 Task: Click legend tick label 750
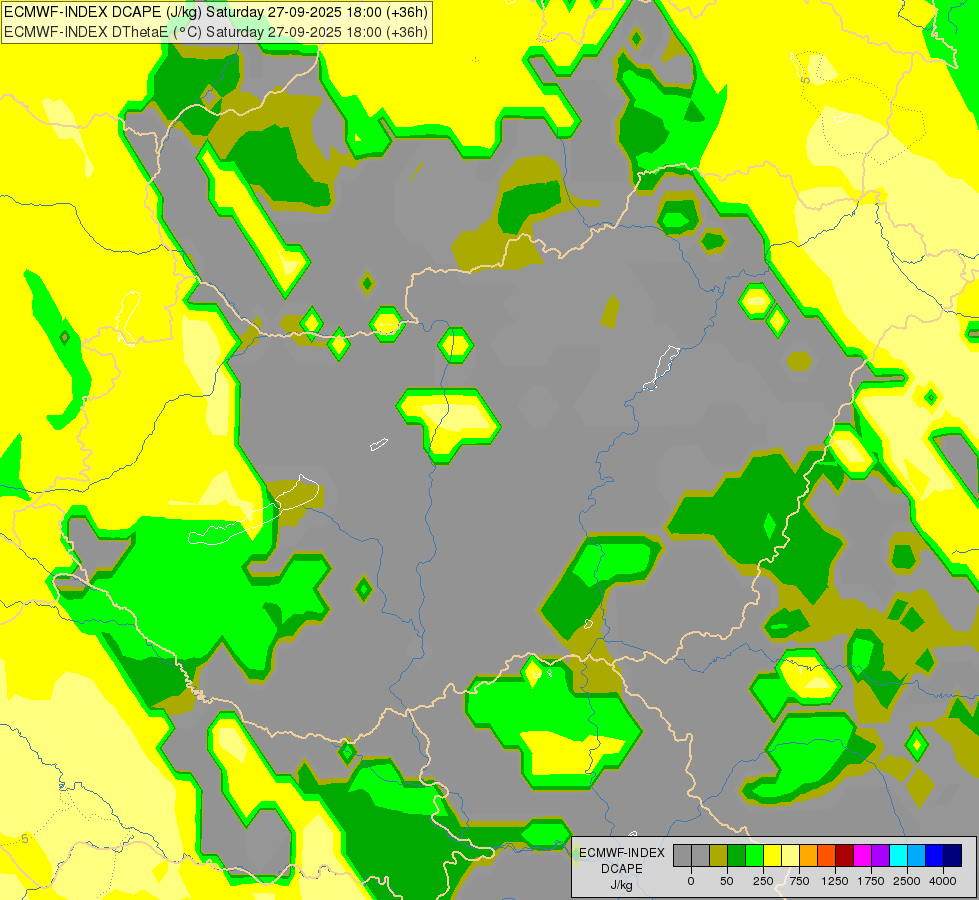(799, 881)
